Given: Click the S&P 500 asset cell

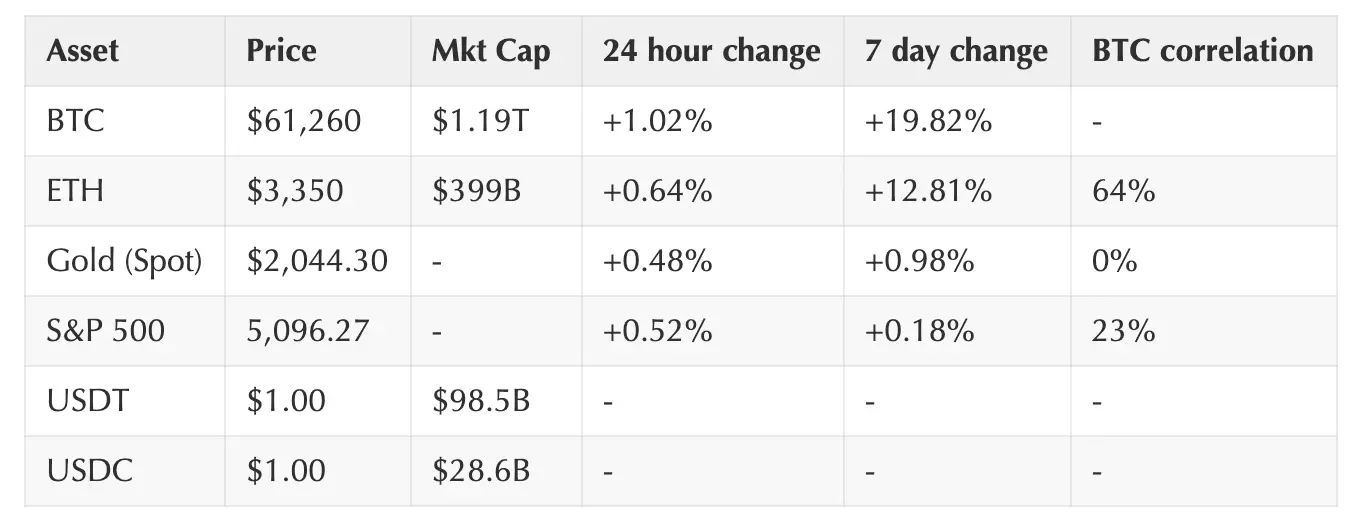Looking at the screenshot, I should click(x=105, y=331).
